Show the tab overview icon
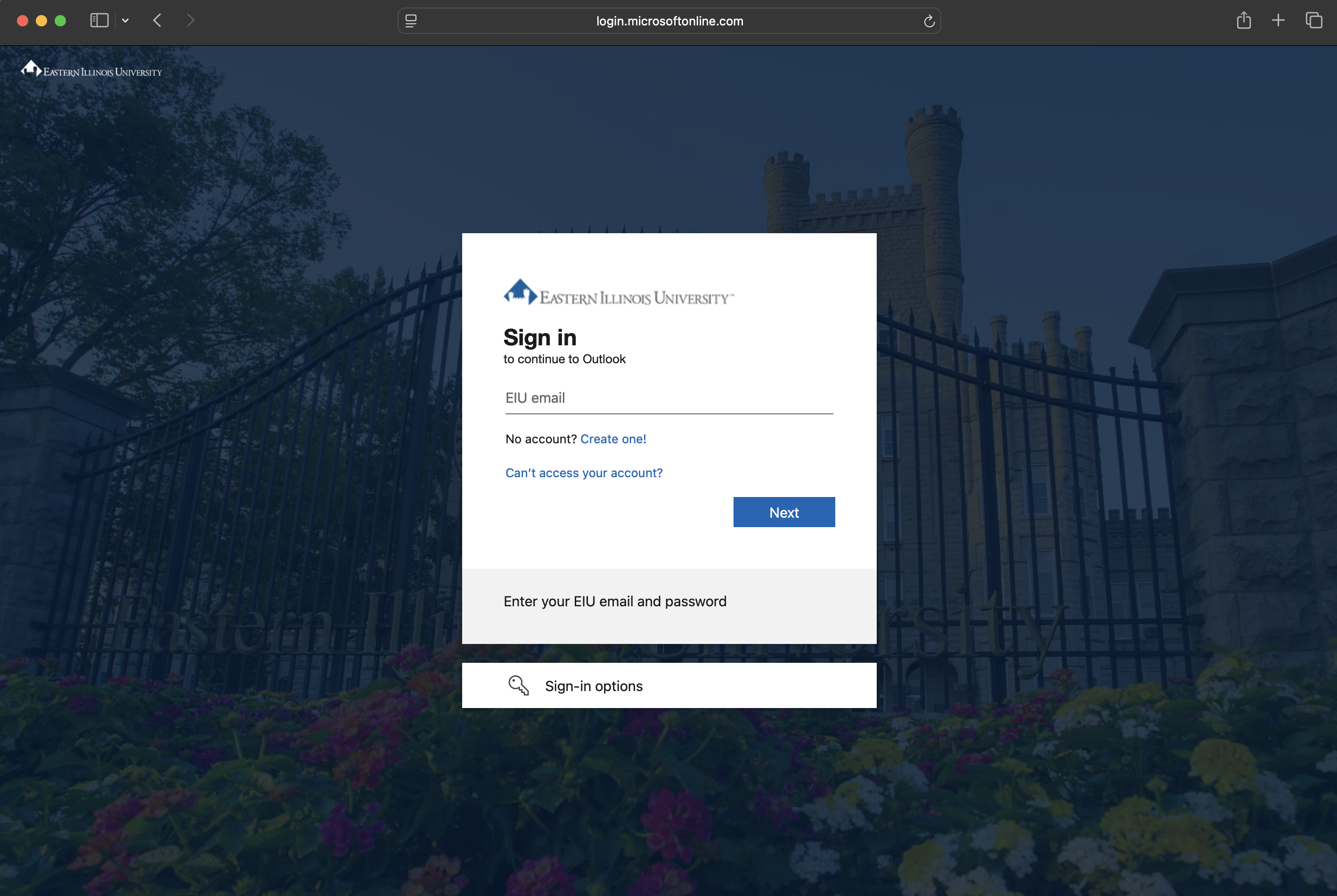This screenshot has width=1337, height=896. coord(1313,21)
